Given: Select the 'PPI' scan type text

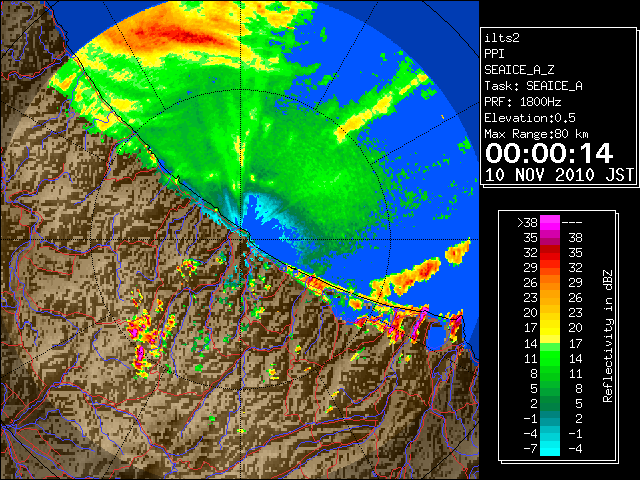Looking at the screenshot, I should pyautogui.click(x=494, y=54).
